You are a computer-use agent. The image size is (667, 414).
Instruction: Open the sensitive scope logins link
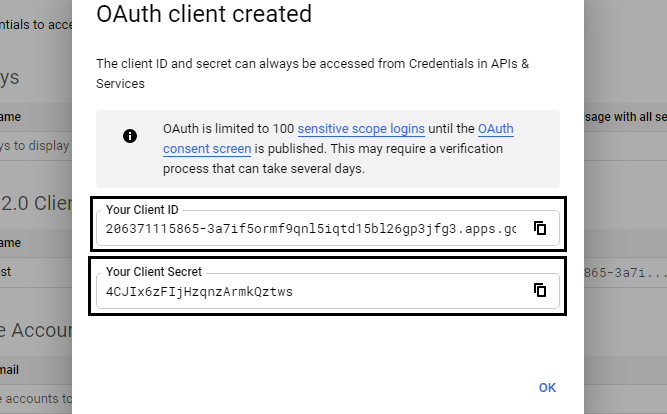[361, 128]
